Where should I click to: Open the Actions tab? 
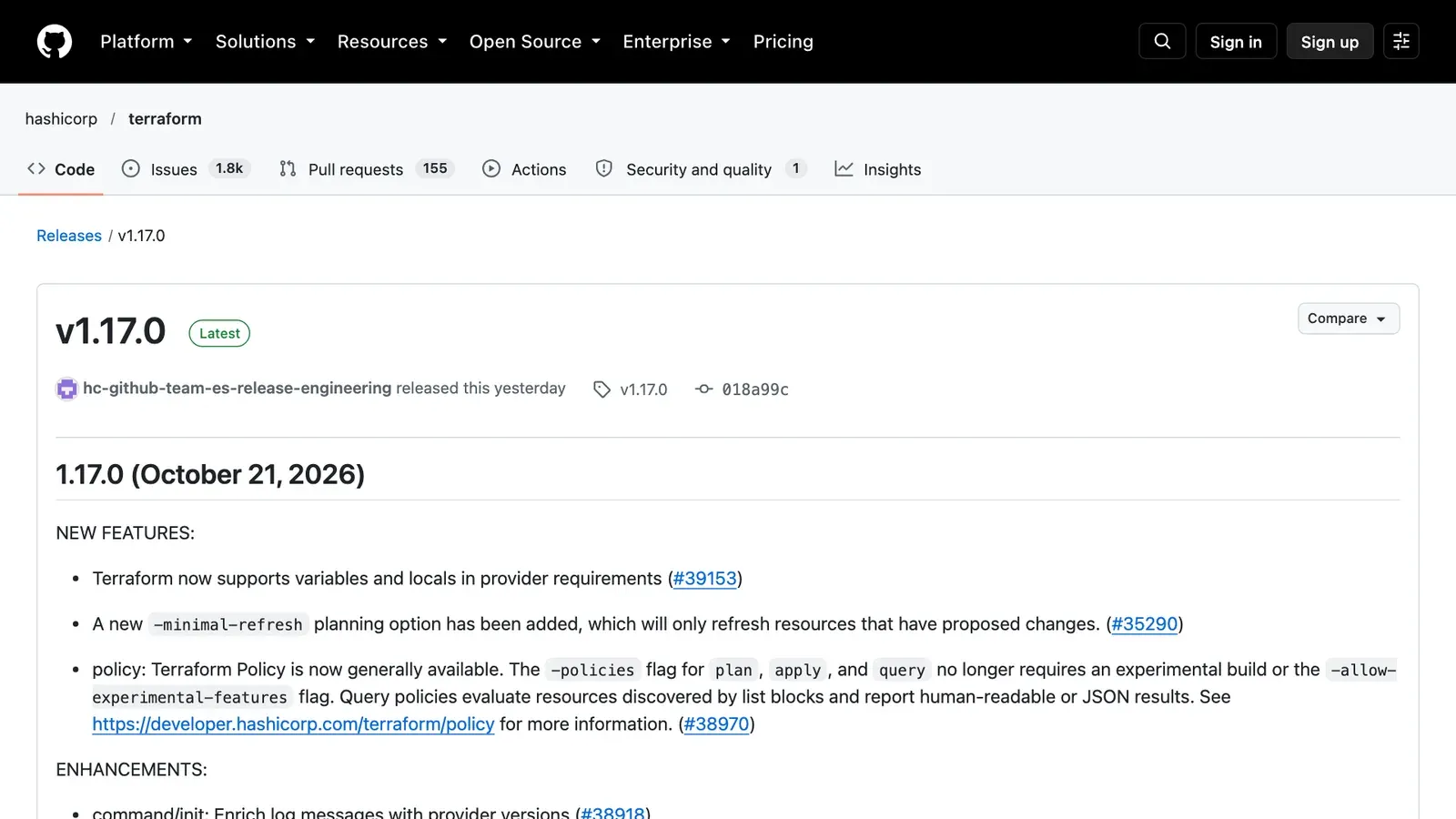(x=524, y=169)
